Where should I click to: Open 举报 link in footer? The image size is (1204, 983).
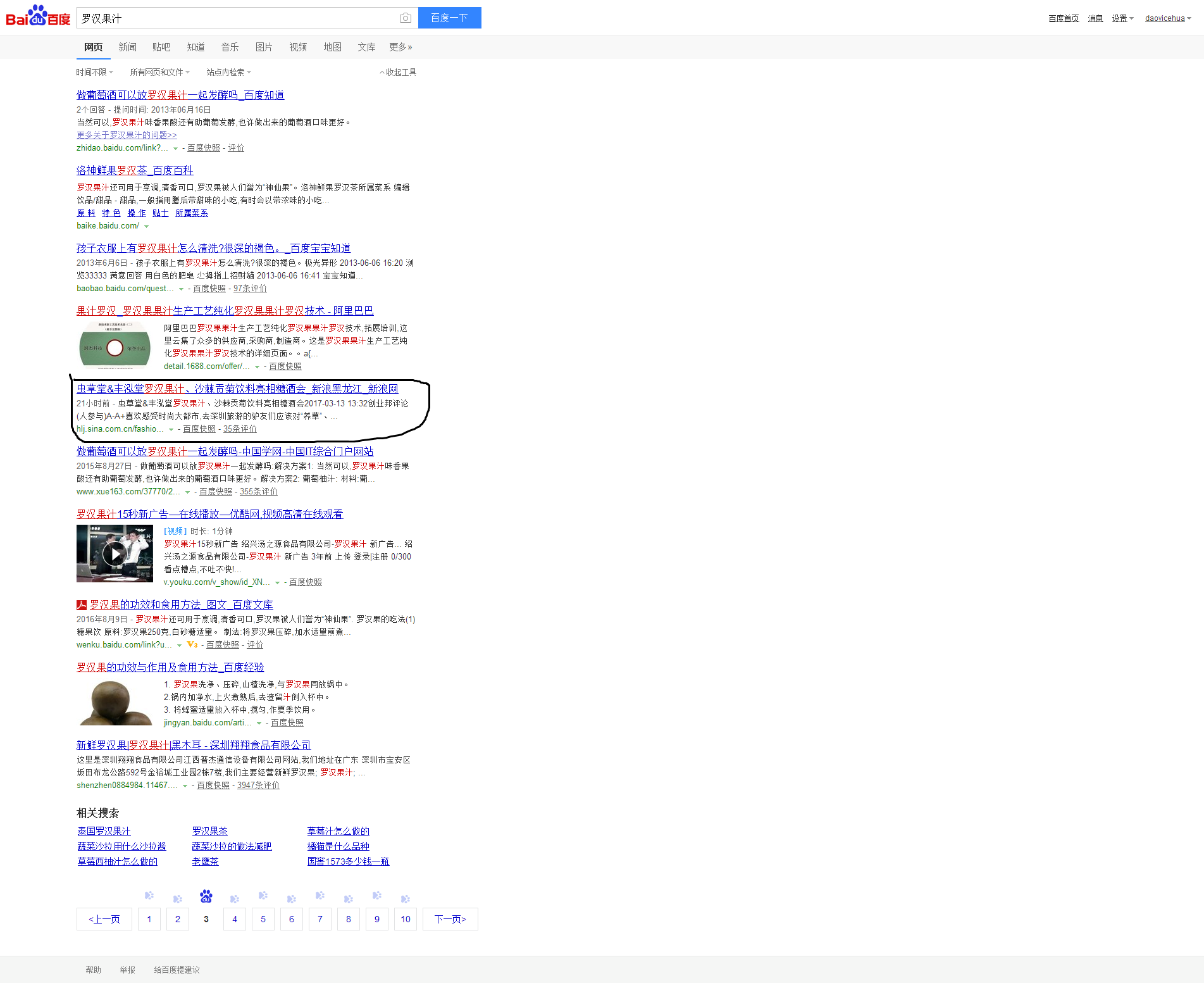pos(127,970)
